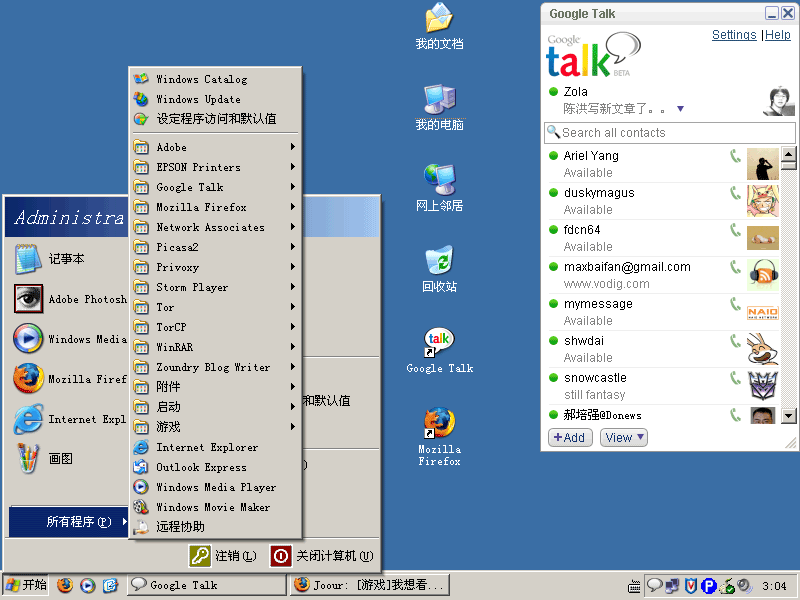This screenshot has width=800, height=600.
Task: Open 所有程序 all programs menu
Action: click(x=68, y=521)
